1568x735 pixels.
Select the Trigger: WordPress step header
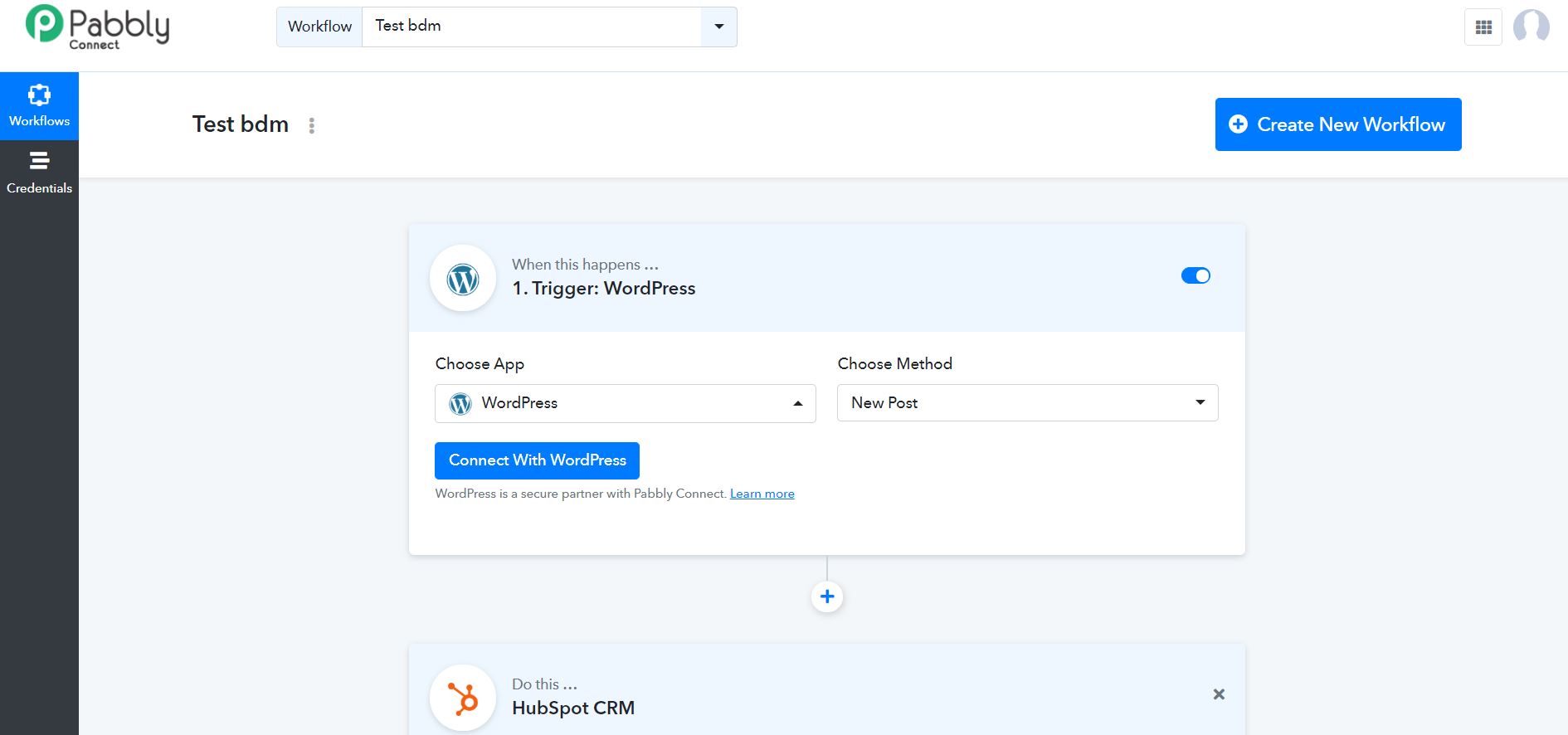coord(603,288)
